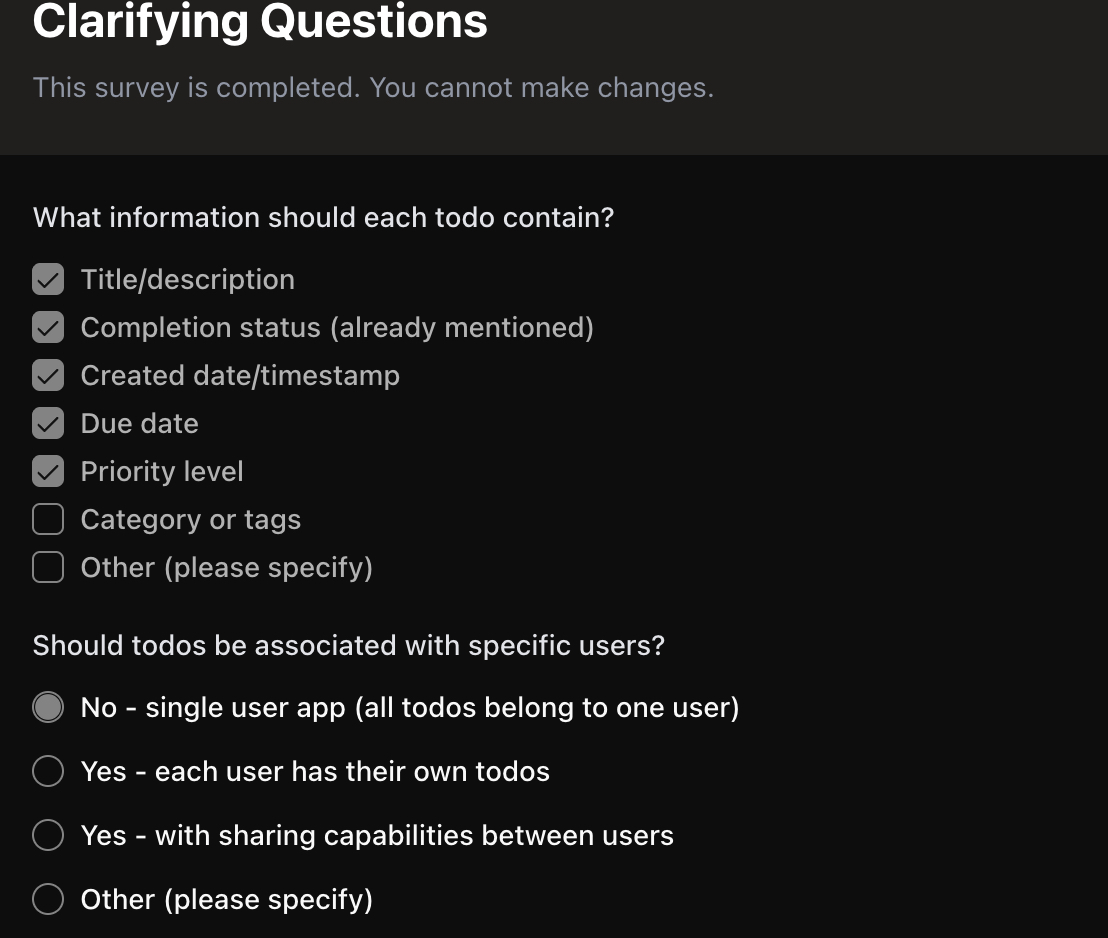Click the survey completed notice text

pos(374,88)
